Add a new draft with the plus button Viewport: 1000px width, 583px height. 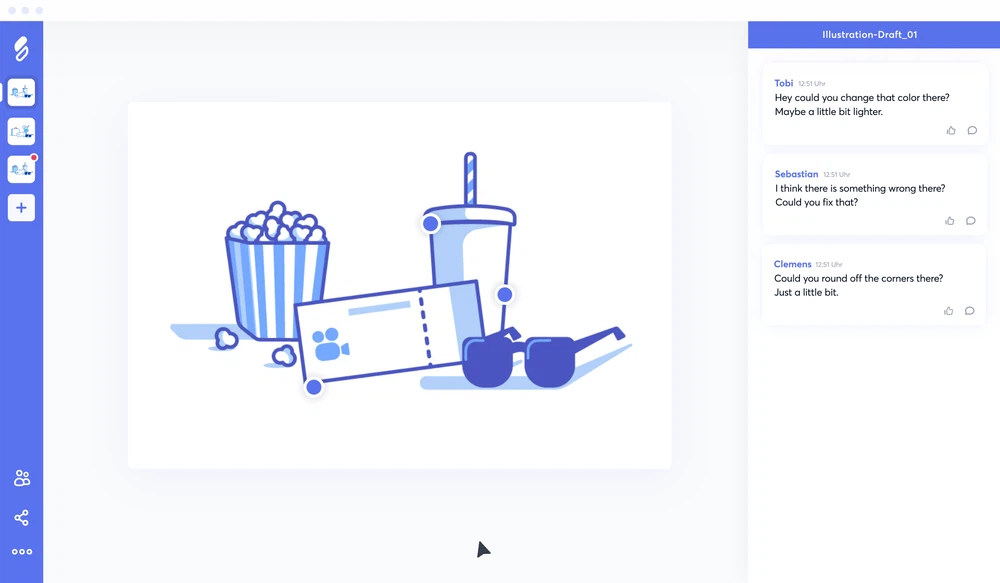(x=21, y=208)
